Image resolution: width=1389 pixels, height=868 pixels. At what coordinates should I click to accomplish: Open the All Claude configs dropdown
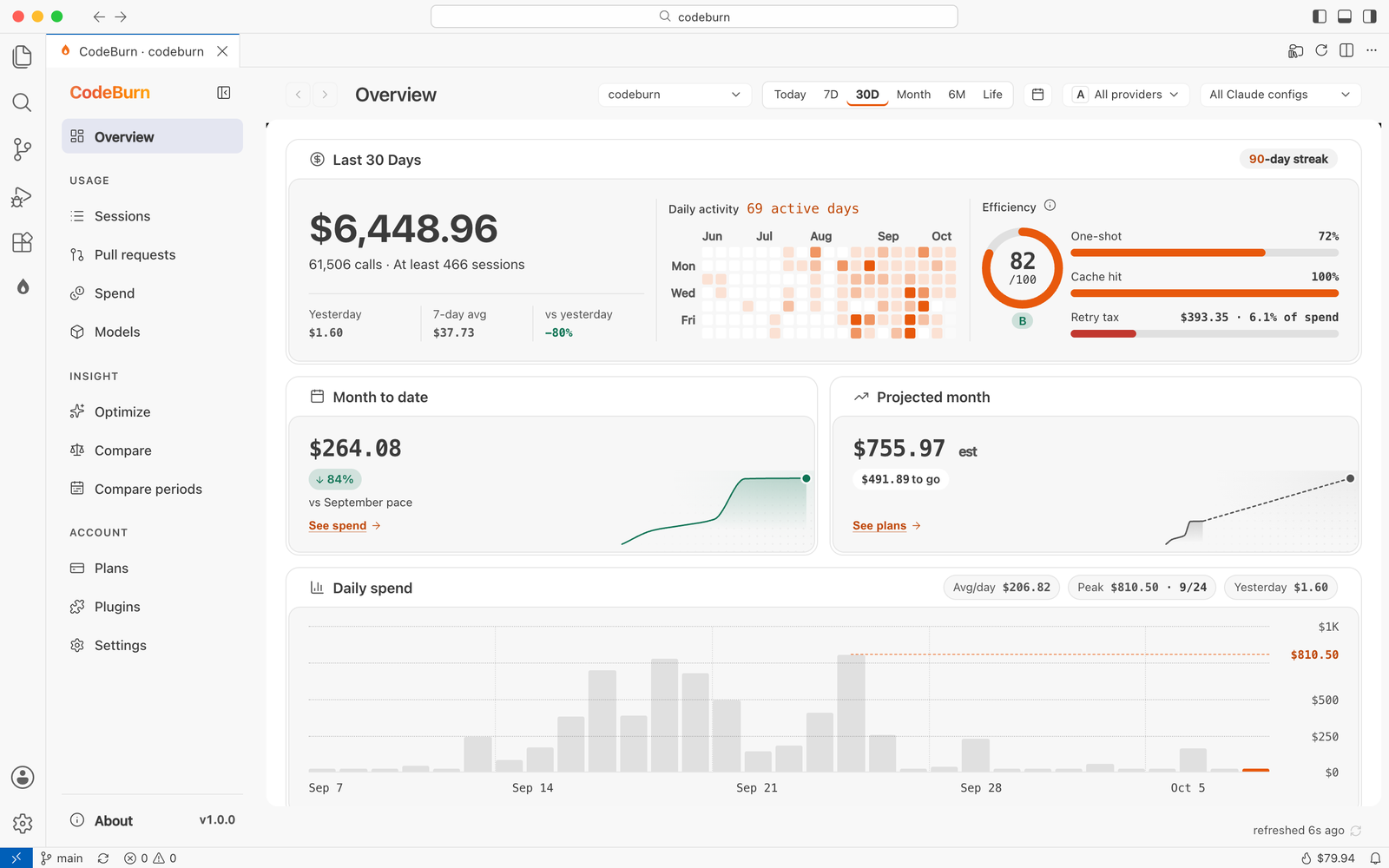[x=1280, y=95]
